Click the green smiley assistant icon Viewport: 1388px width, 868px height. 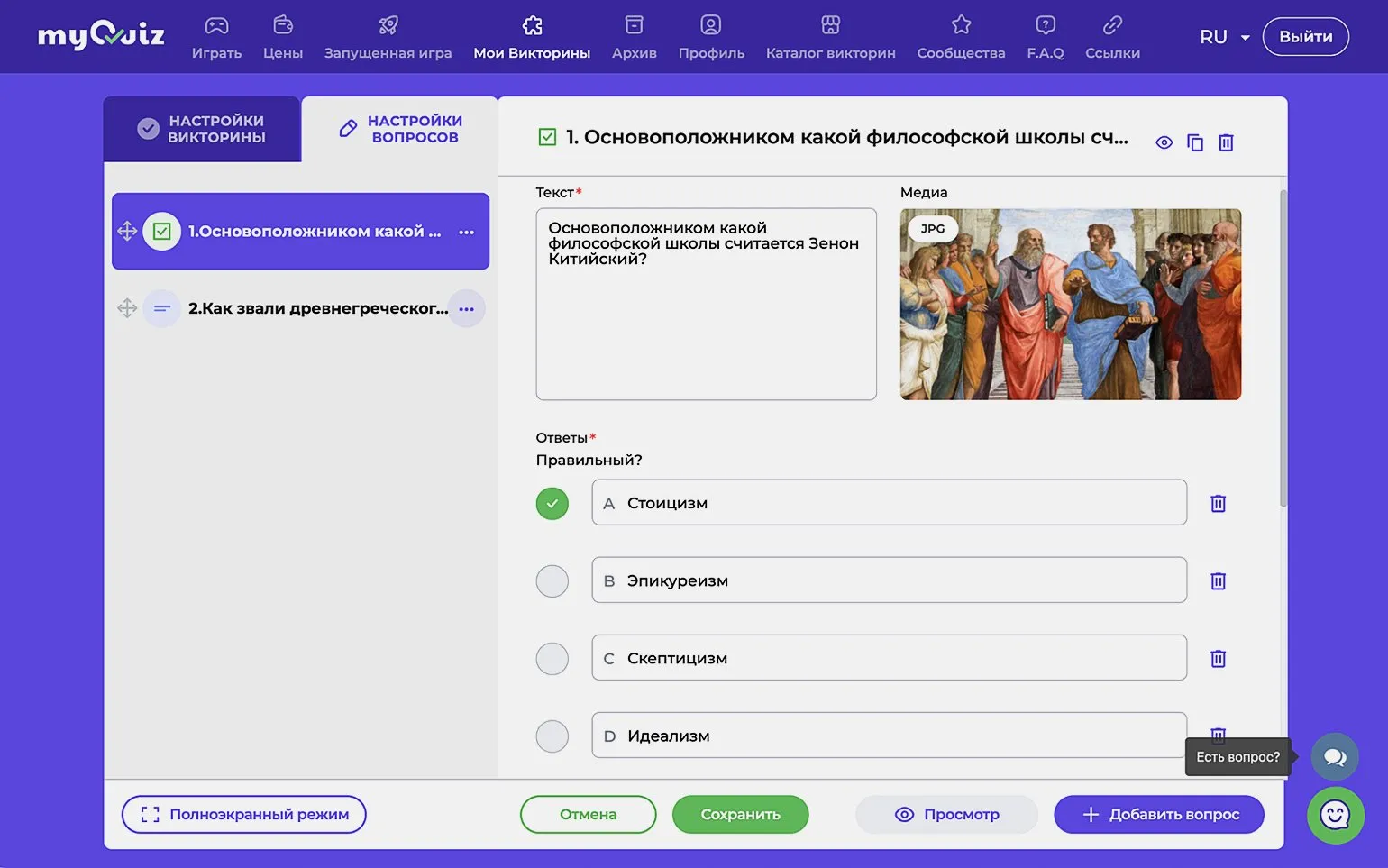point(1335,815)
